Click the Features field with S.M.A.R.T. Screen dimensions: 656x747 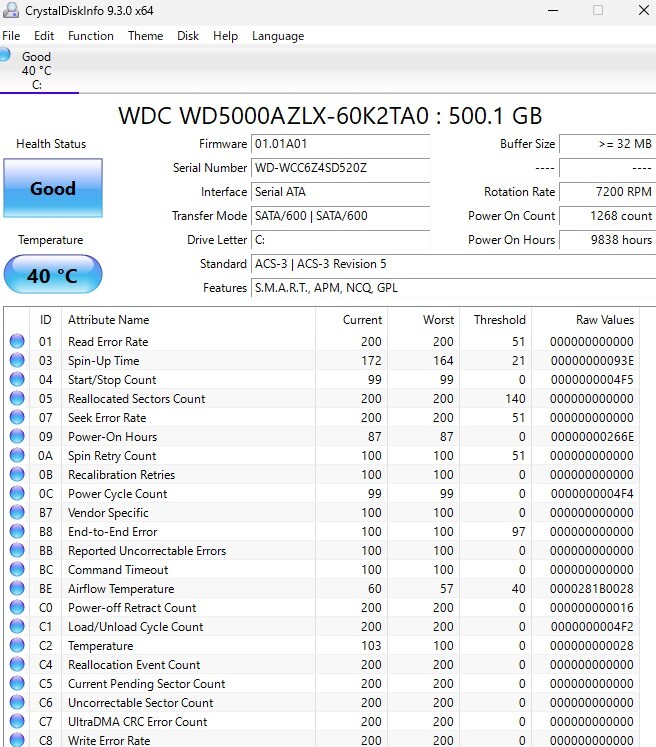(454, 288)
